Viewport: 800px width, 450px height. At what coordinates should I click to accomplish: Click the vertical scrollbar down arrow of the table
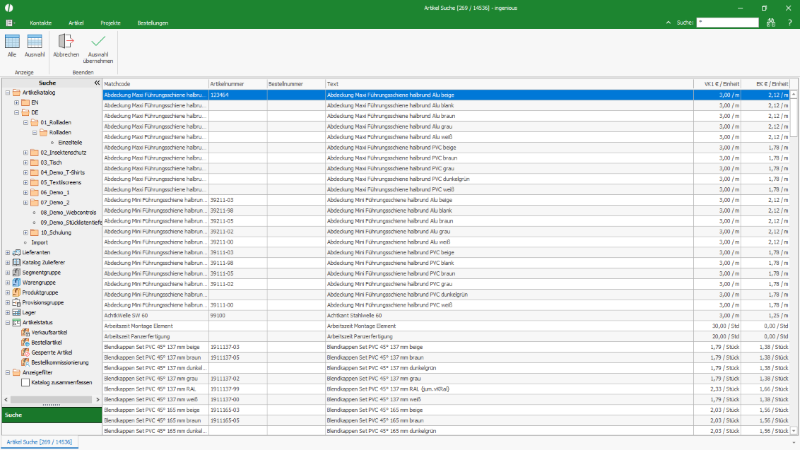click(794, 431)
